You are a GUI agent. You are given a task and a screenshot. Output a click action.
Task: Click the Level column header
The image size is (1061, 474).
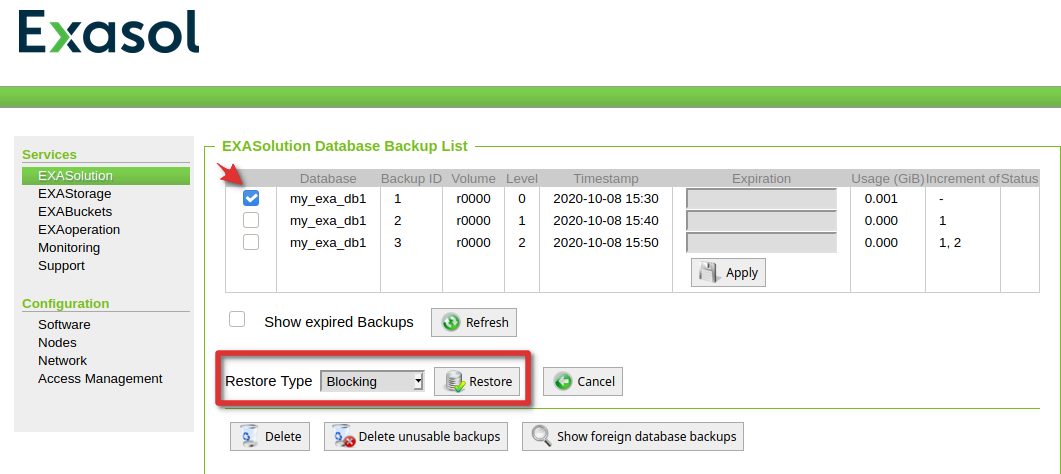[x=522, y=179]
